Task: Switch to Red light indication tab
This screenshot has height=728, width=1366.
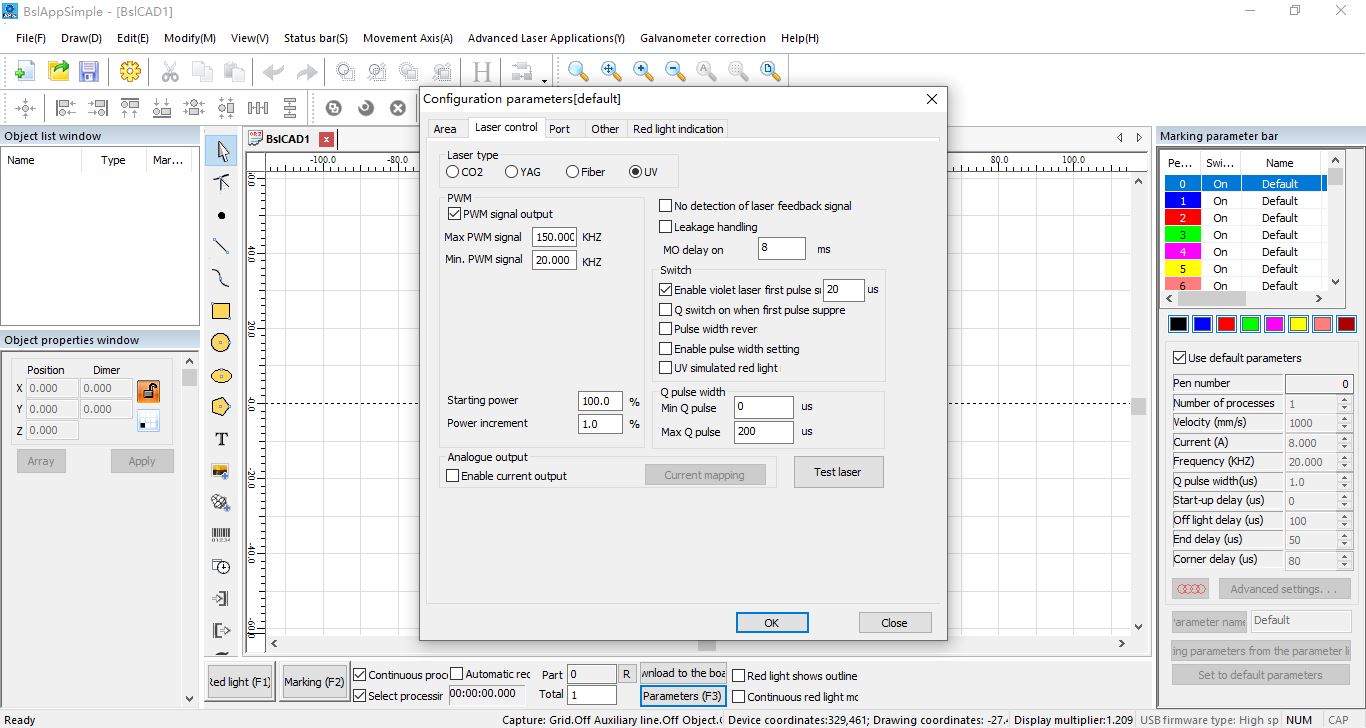Action: pyautogui.click(x=677, y=129)
